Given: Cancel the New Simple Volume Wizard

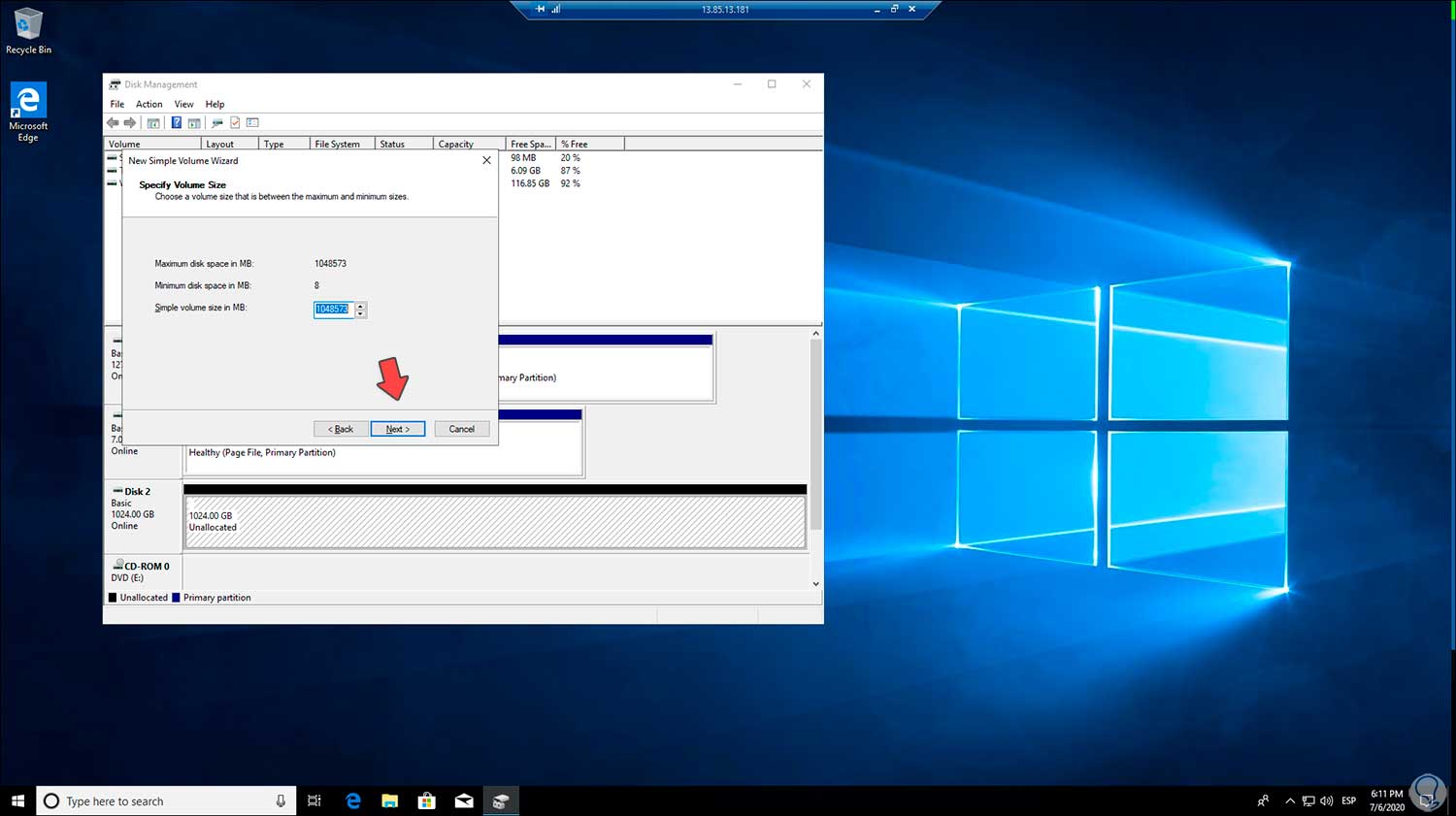Looking at the screenshot, I should point(461,429).
